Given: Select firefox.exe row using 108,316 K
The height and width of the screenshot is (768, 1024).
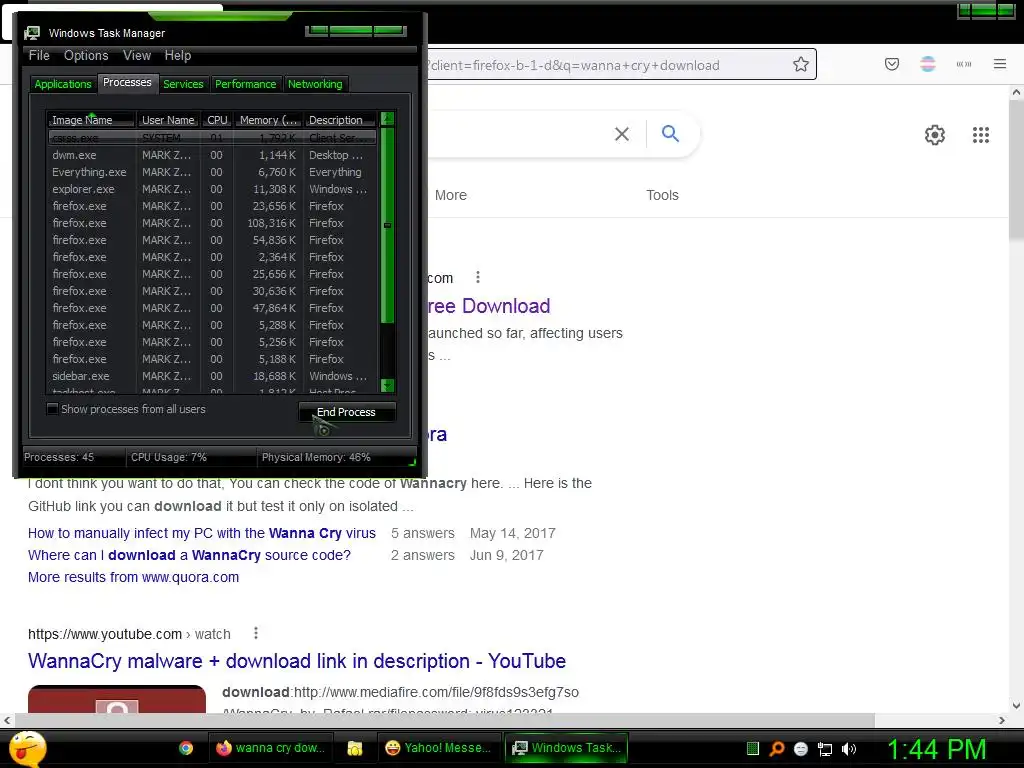Looking at the screenshot, I should (211, 223).
